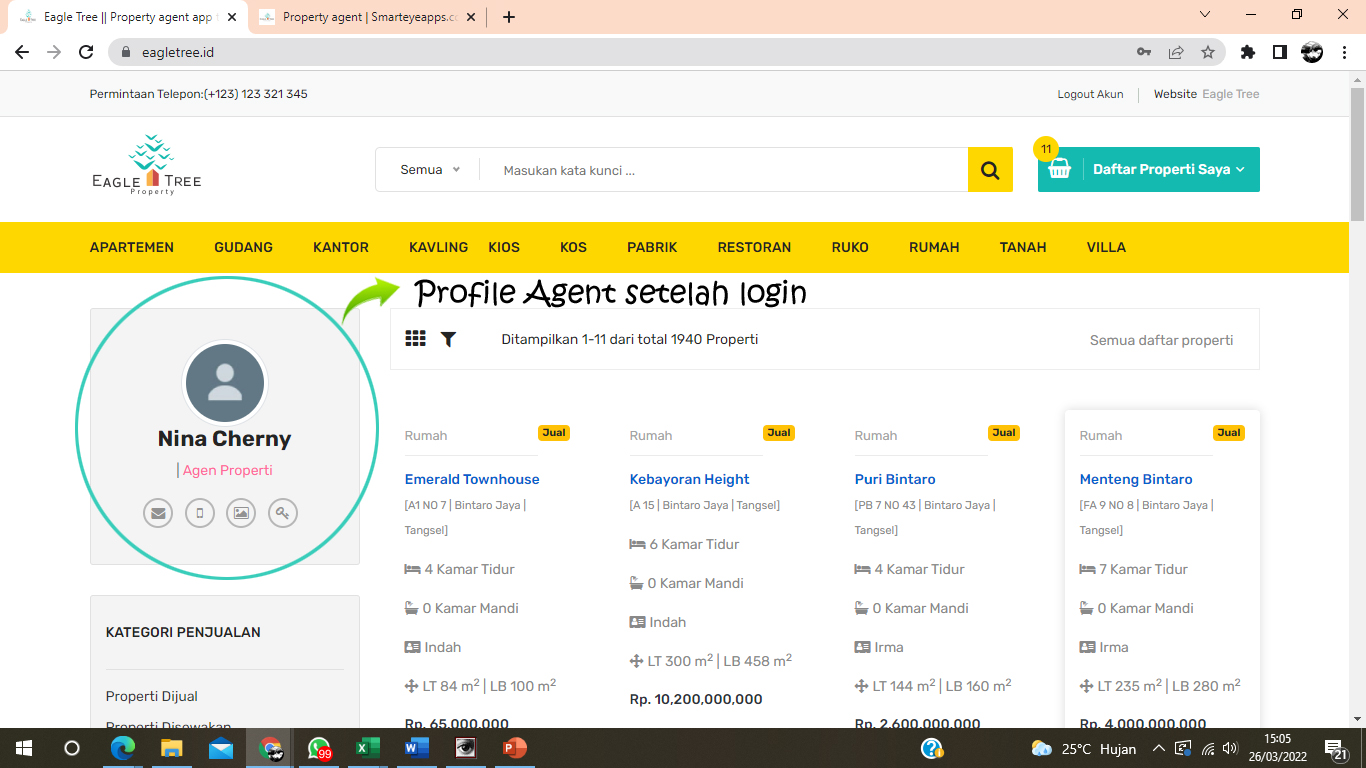This screenshot has height=768, width=1366.
Task: Open the Semua category dropdown
Action: point(430,170)
